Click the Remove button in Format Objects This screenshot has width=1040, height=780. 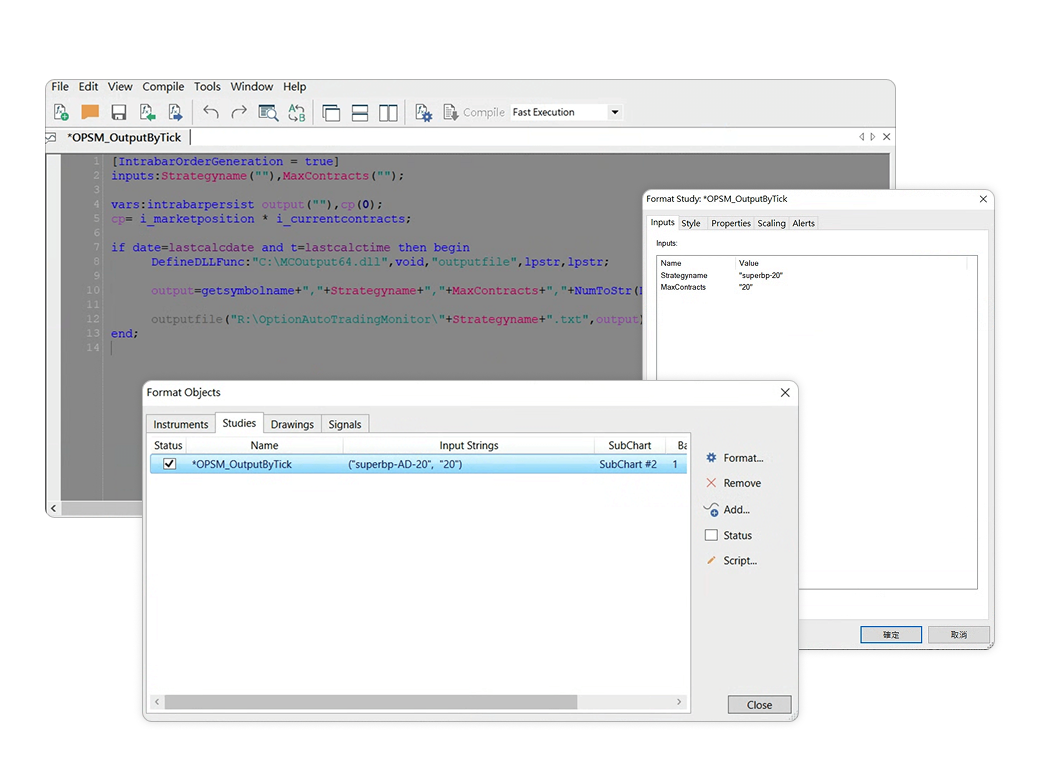pyautogui.click(x=741, y=483)
